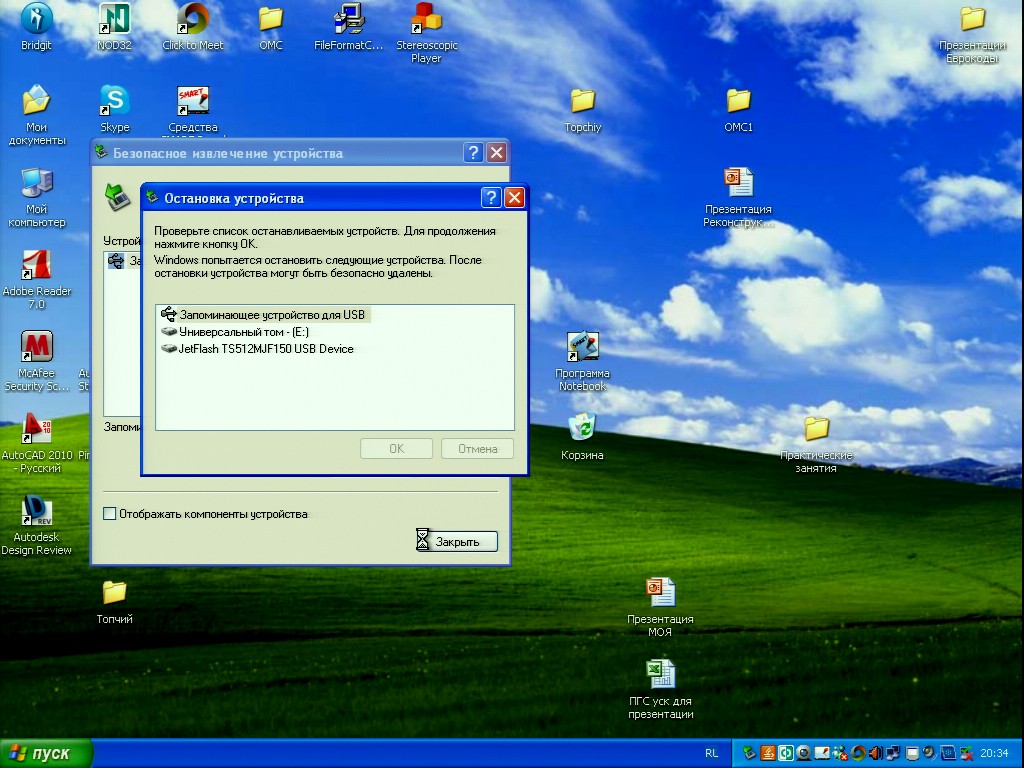
Task: Close the Остановка устройства dialog
Action: pyautogui.click(x=515, y=197)
